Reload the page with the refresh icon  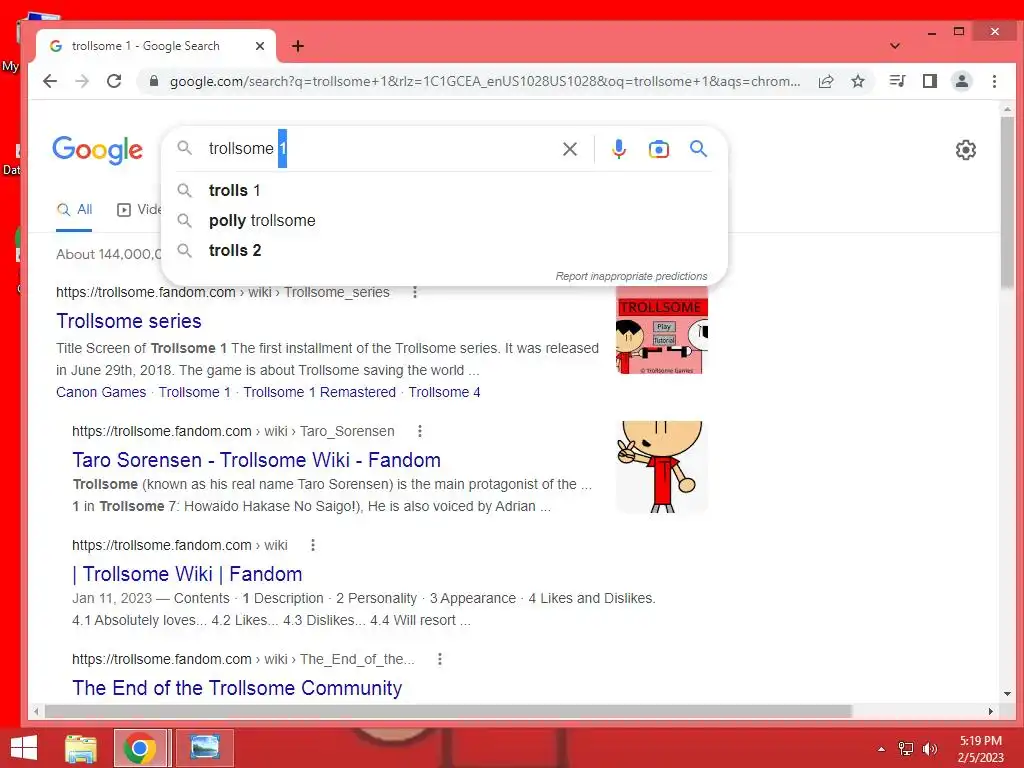coord(114,81)
